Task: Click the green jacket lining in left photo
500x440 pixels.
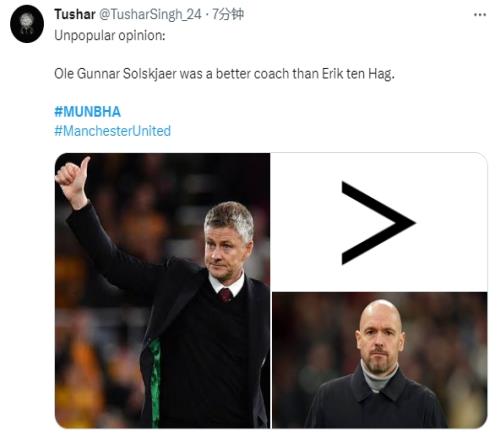Action: click(x=155, y=383)
